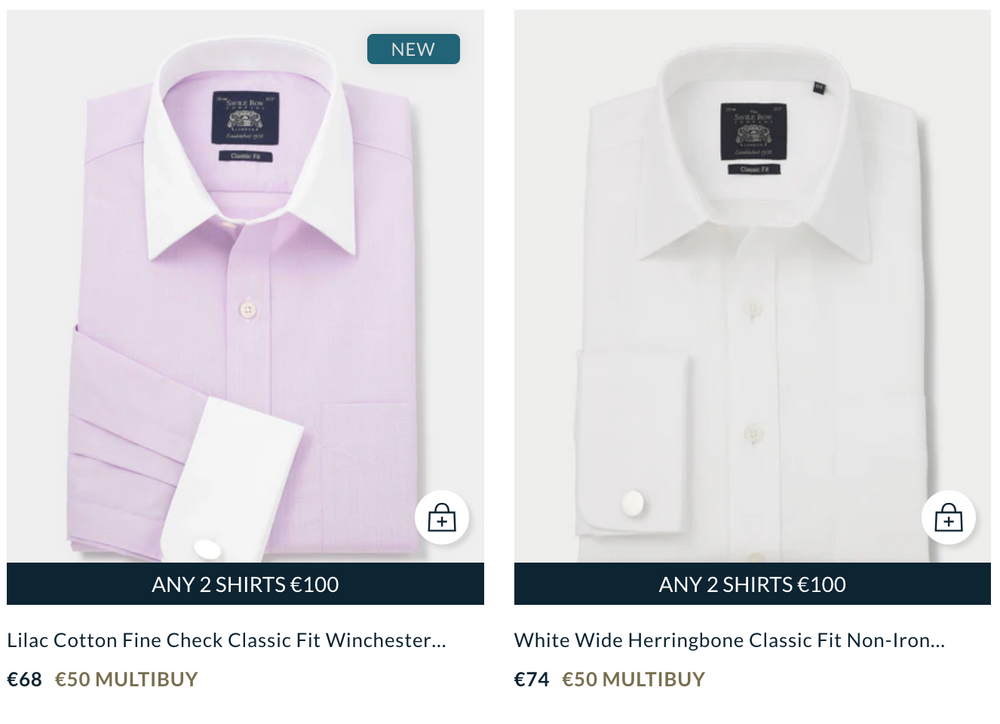Click the Classic Fit tag on white shirt
This screenshot has height=724, width=1000.
point(753,170)
